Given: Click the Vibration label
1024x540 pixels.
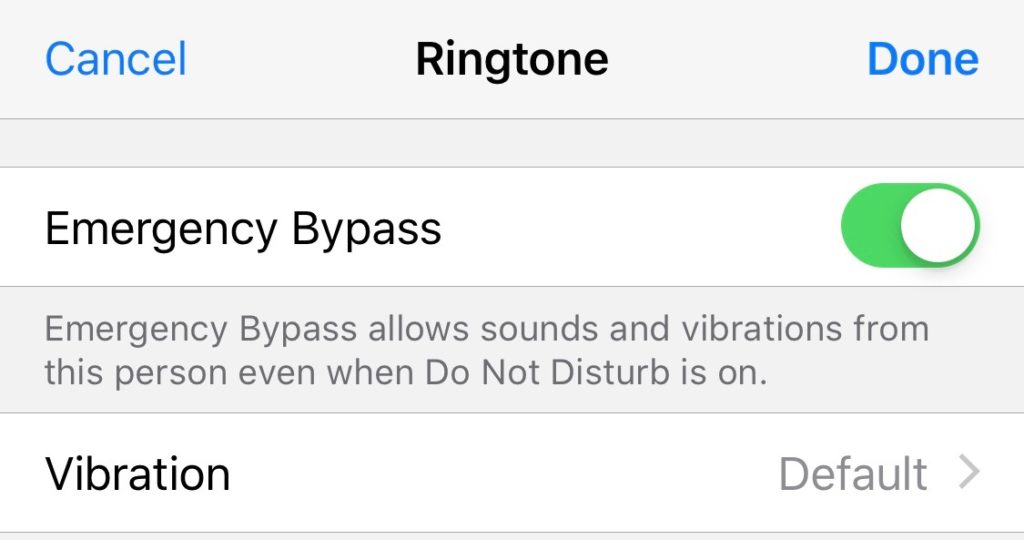Looking at the screenshot, I should (x=138, y=473).
